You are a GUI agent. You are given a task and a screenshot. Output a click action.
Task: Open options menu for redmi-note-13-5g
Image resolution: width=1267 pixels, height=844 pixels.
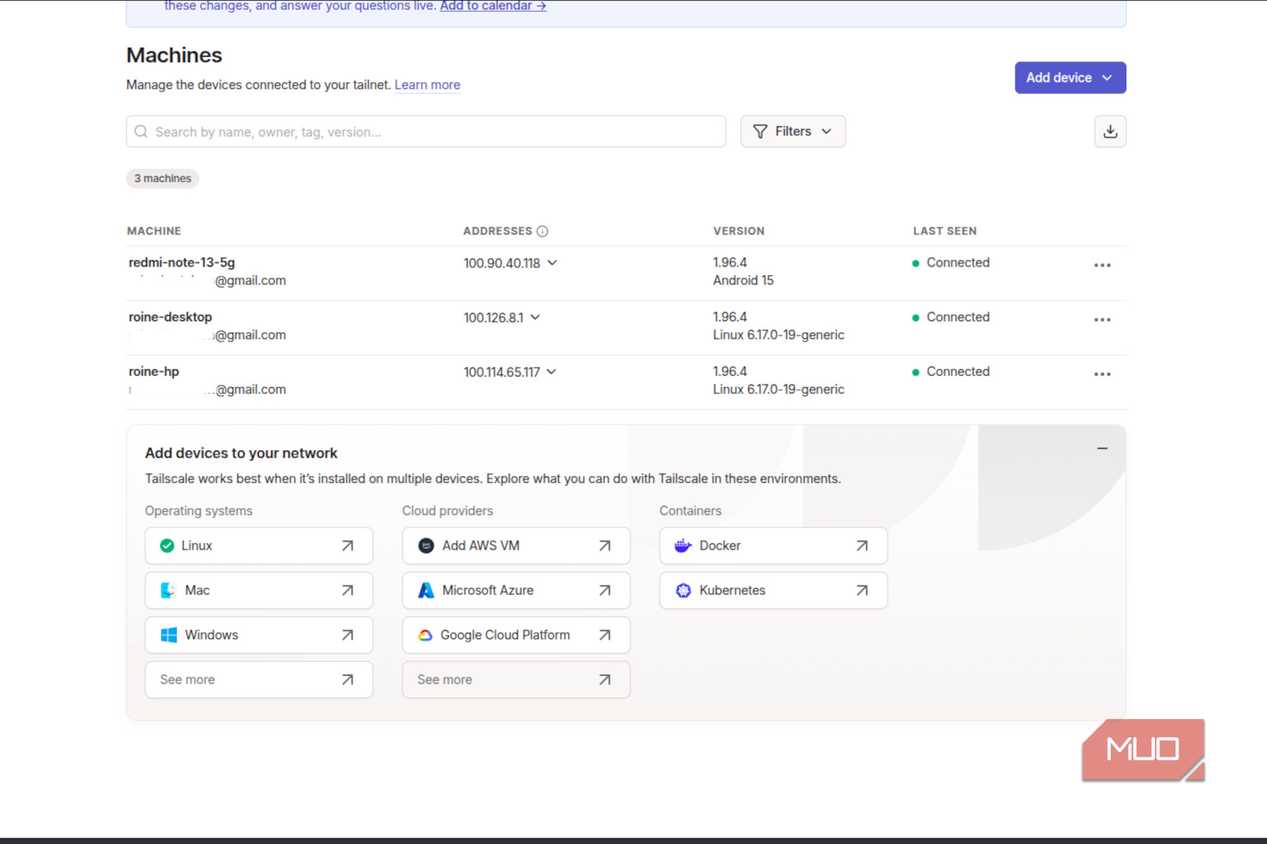[1102, 265]
